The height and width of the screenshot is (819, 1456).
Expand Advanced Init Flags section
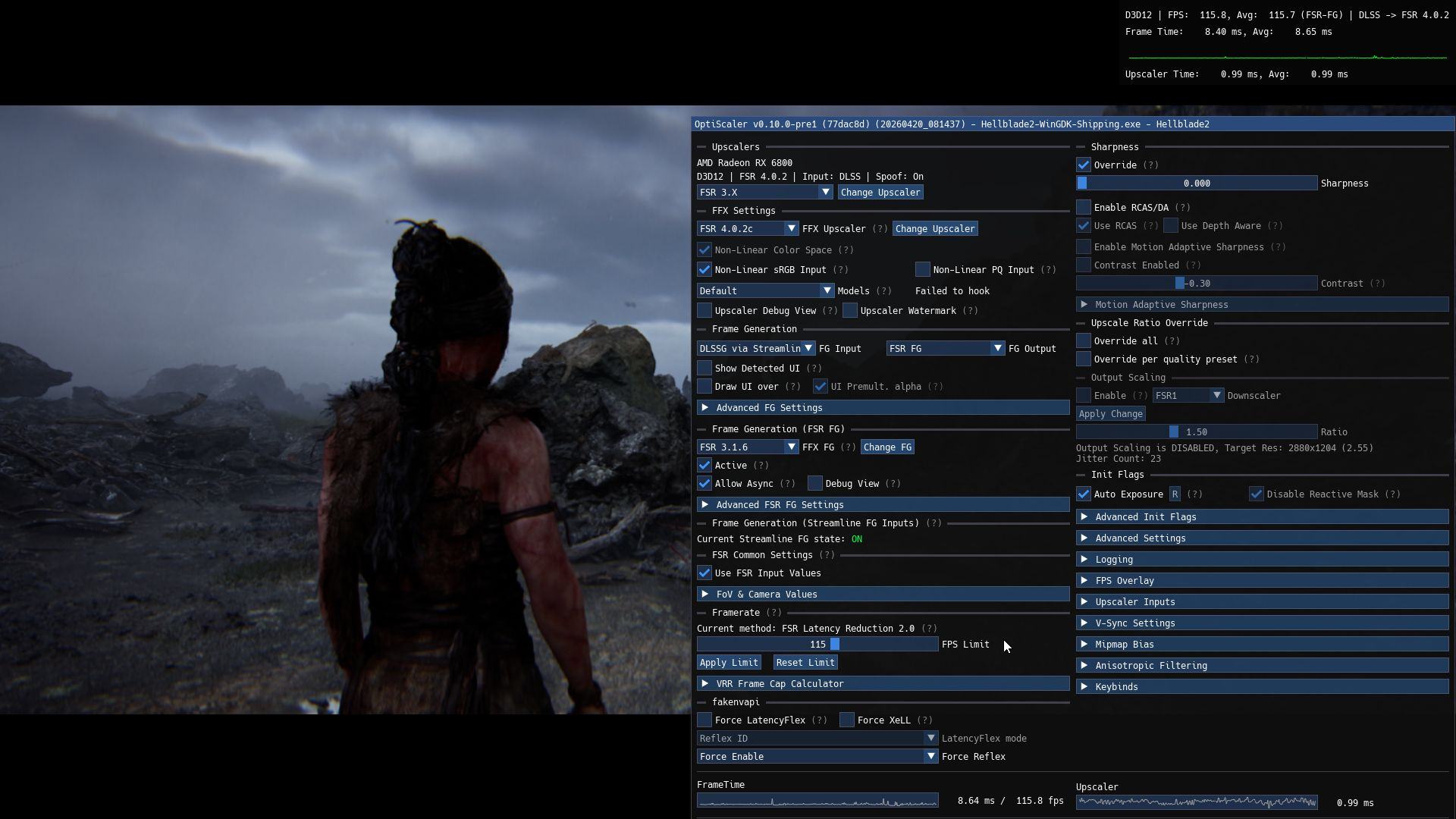pos(1263,517)
